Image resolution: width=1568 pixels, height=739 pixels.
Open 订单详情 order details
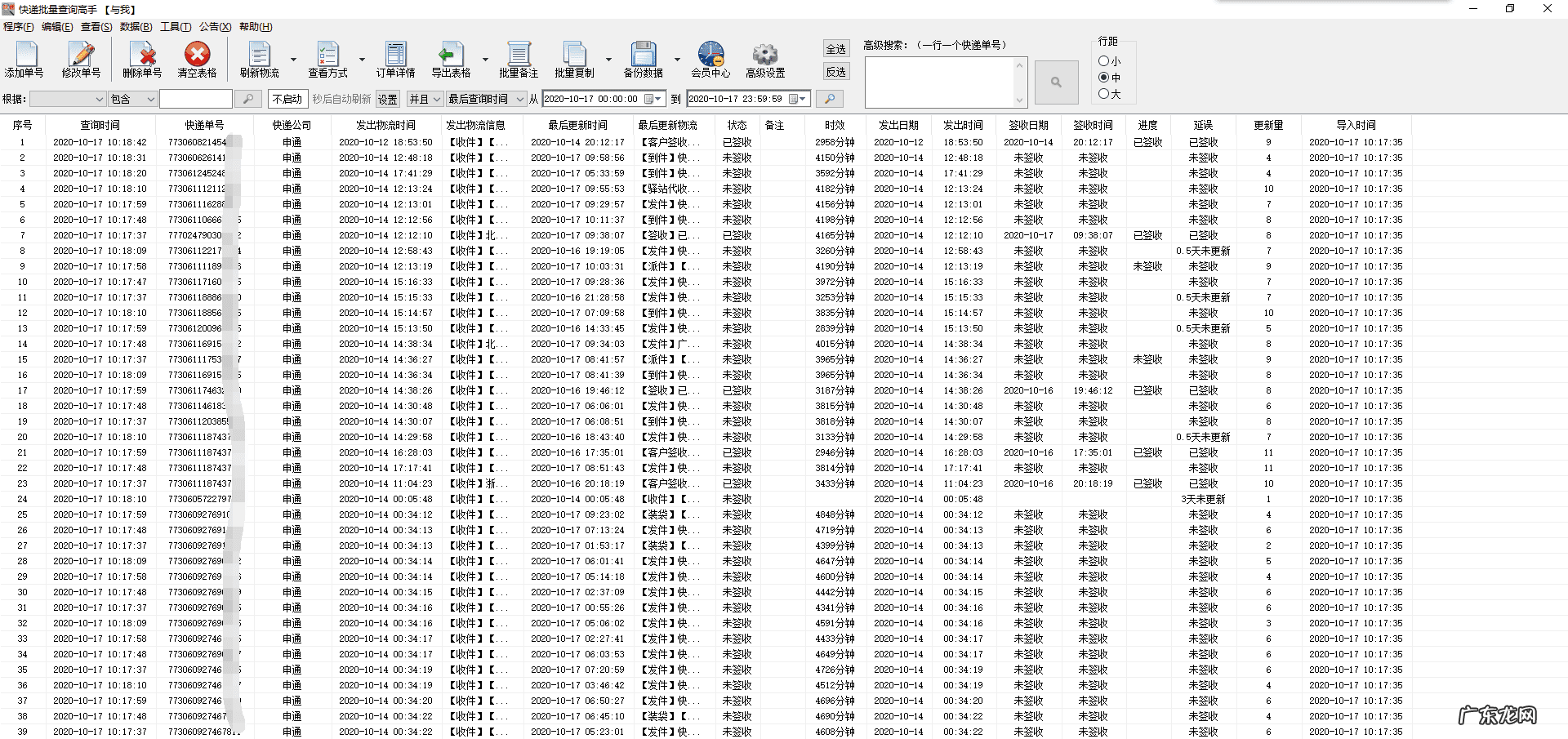click(x=396, y=56)
